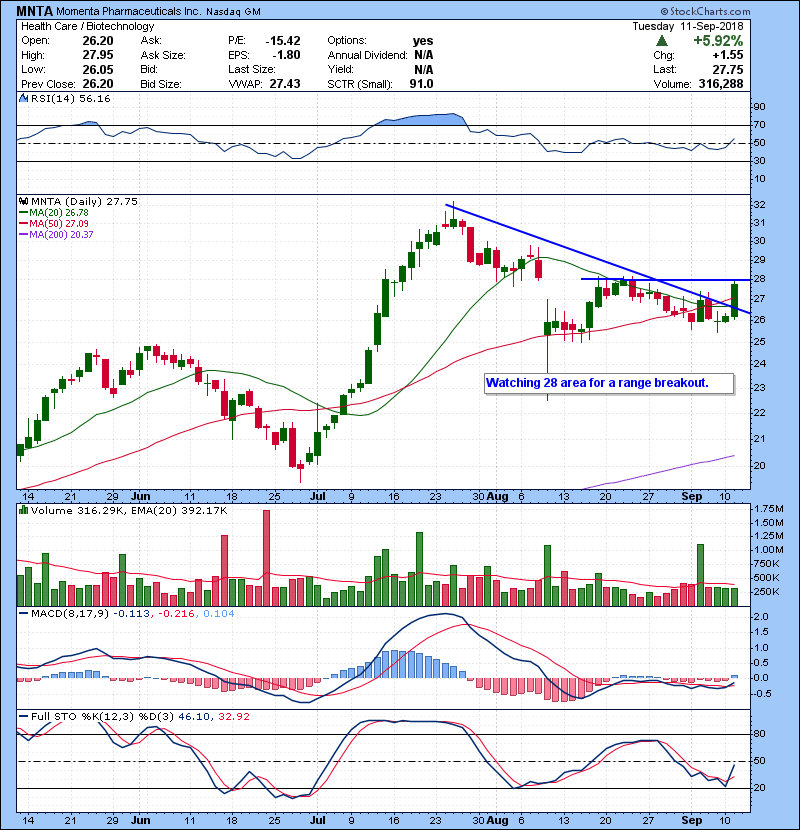
Task: Click the Last price value 27.75
Action: 727,69
